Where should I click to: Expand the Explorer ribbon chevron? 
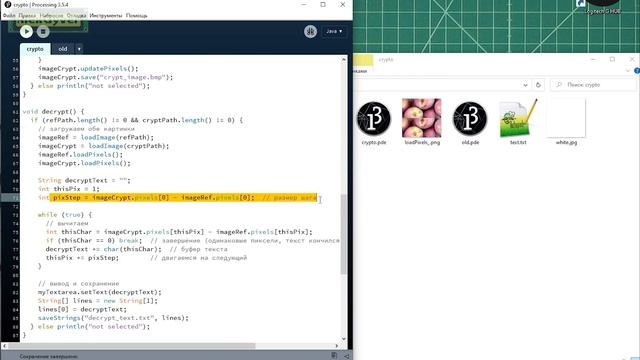[x=628, y=71]
